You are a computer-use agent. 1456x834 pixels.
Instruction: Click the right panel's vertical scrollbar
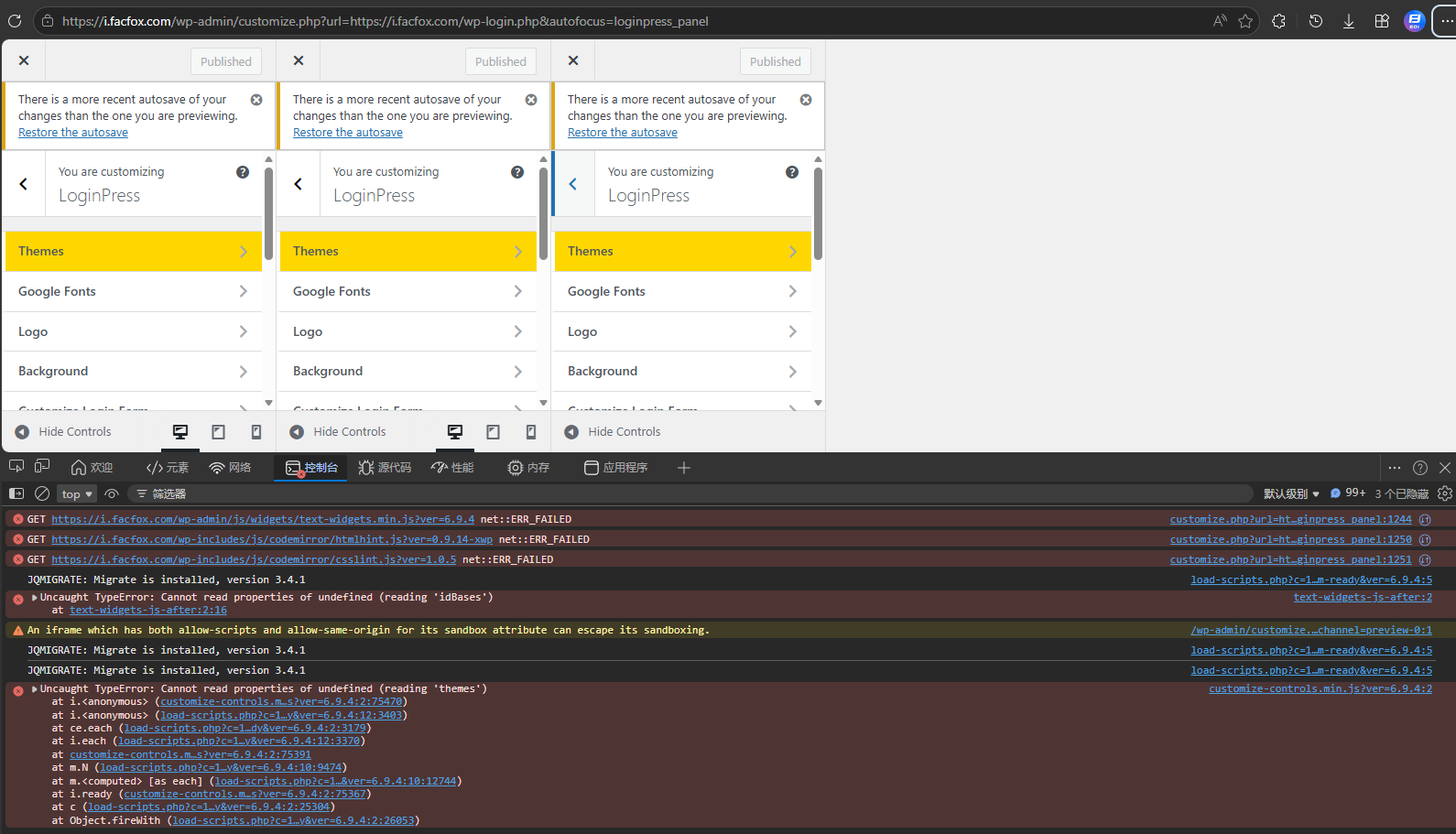pos(818,214)
